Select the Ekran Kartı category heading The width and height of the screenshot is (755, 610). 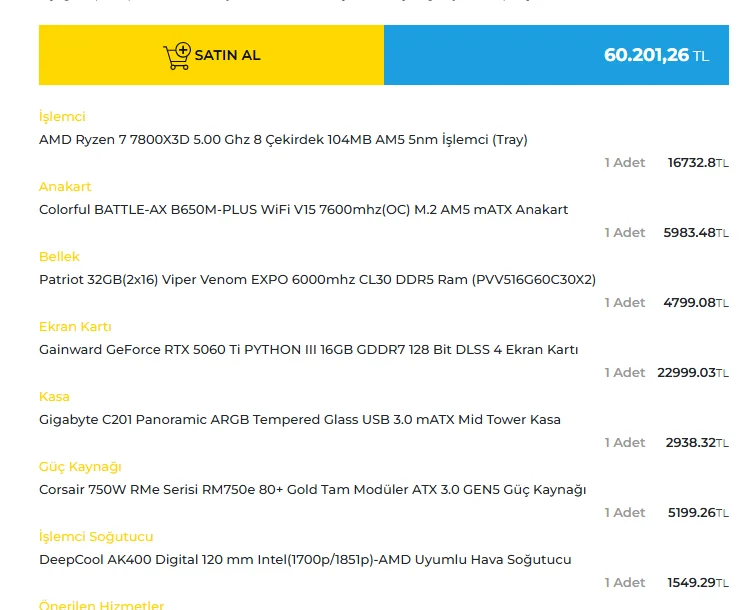pyautogui.click(x=75, y=327)
